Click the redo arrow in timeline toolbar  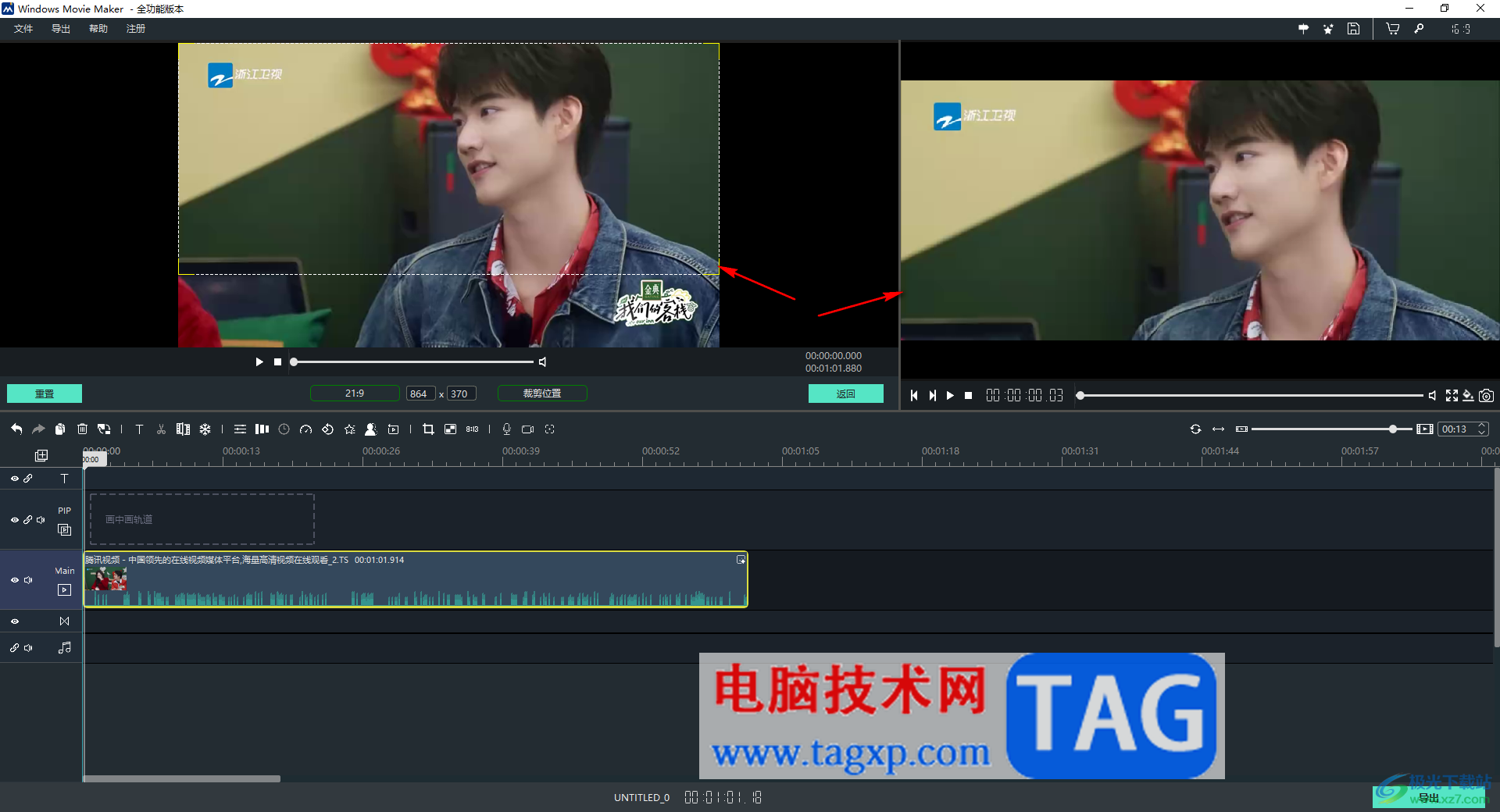click(x=37, y=429)
